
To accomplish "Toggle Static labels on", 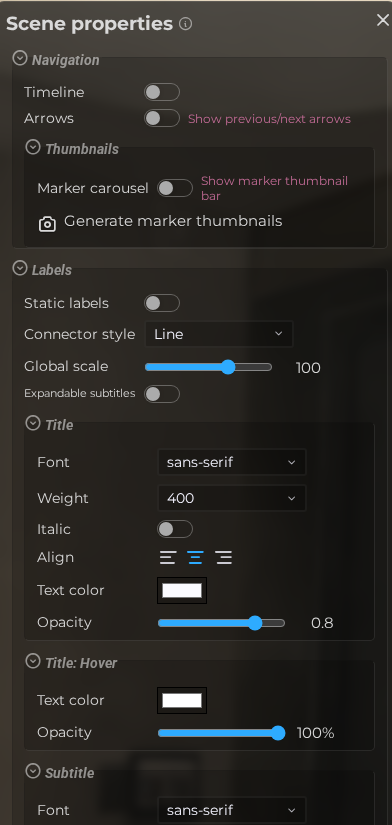I will (162, 304).
